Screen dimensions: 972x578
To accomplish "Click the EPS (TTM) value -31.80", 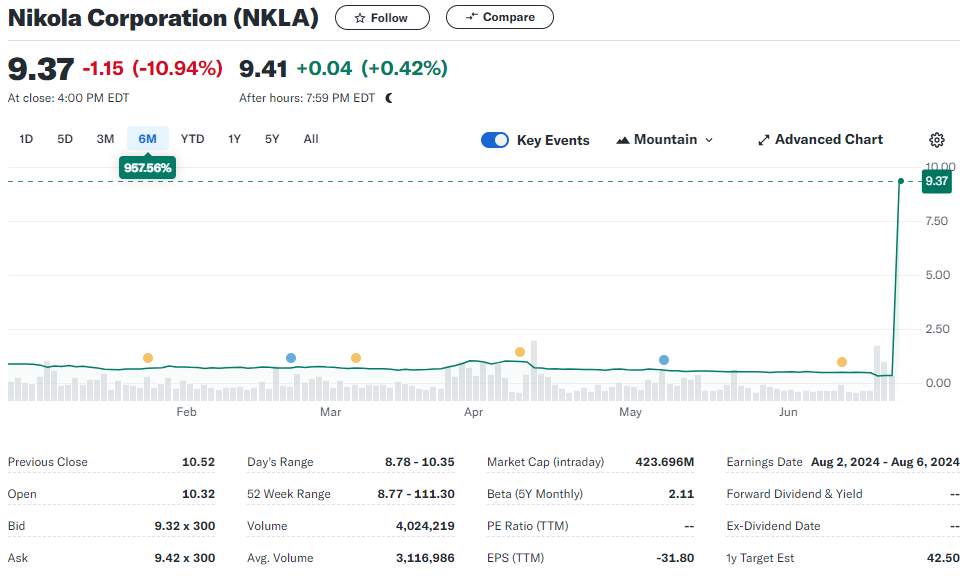I will tap(675, 558).
